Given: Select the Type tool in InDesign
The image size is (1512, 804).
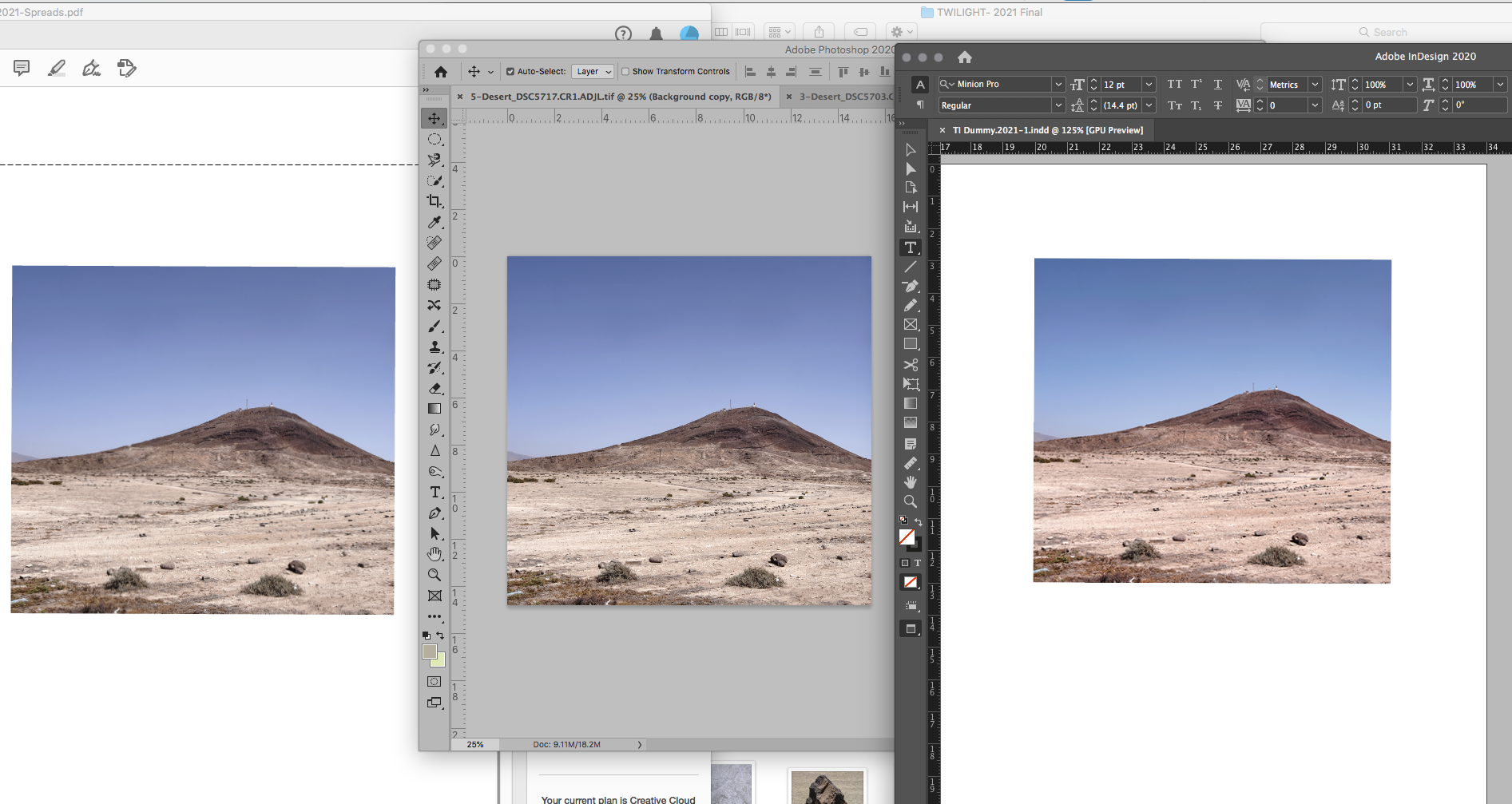Looking at the screenshot, I should pos(911,248).
